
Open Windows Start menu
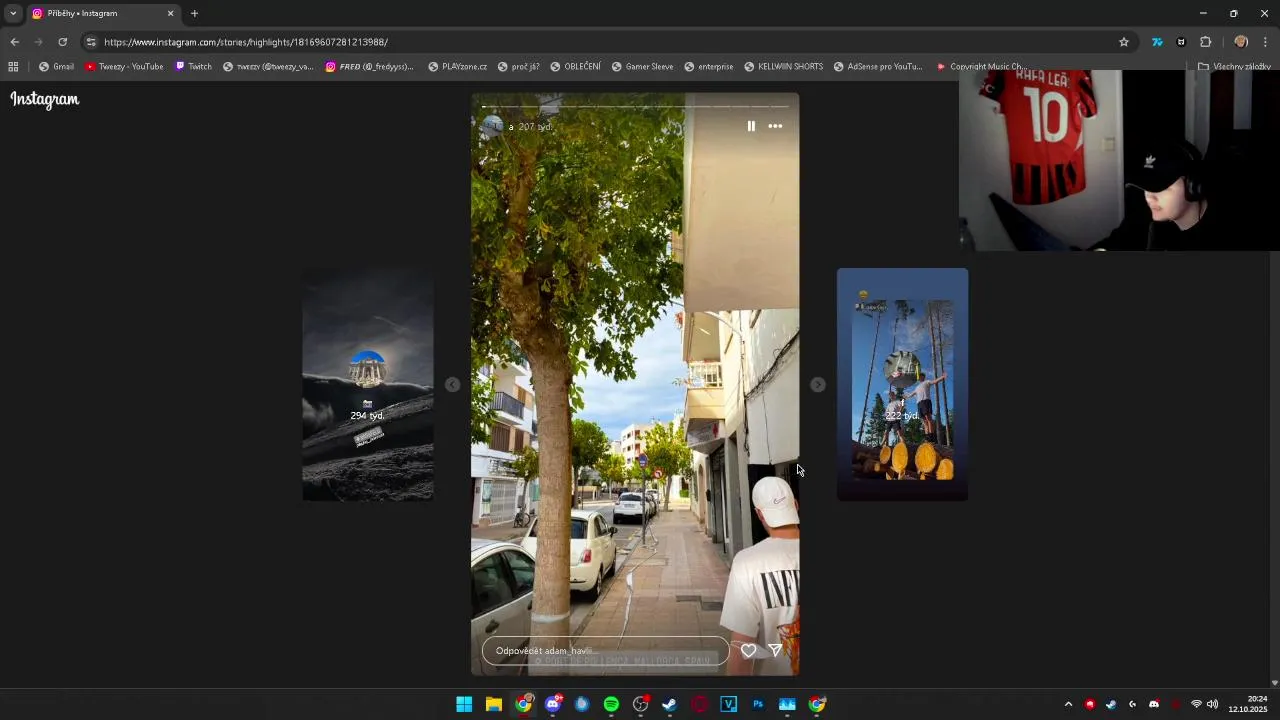[x=464, y=704]
